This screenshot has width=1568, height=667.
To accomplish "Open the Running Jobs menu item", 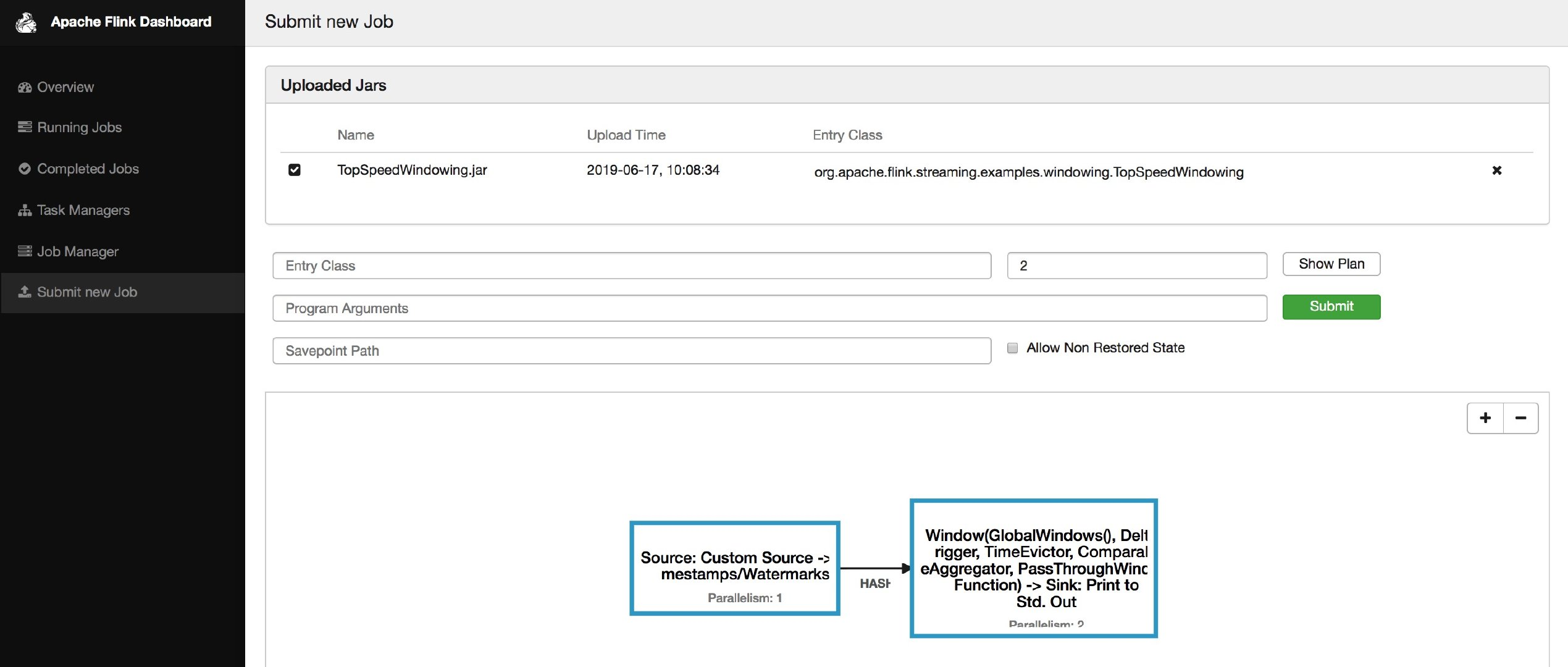I will (79, 127).
